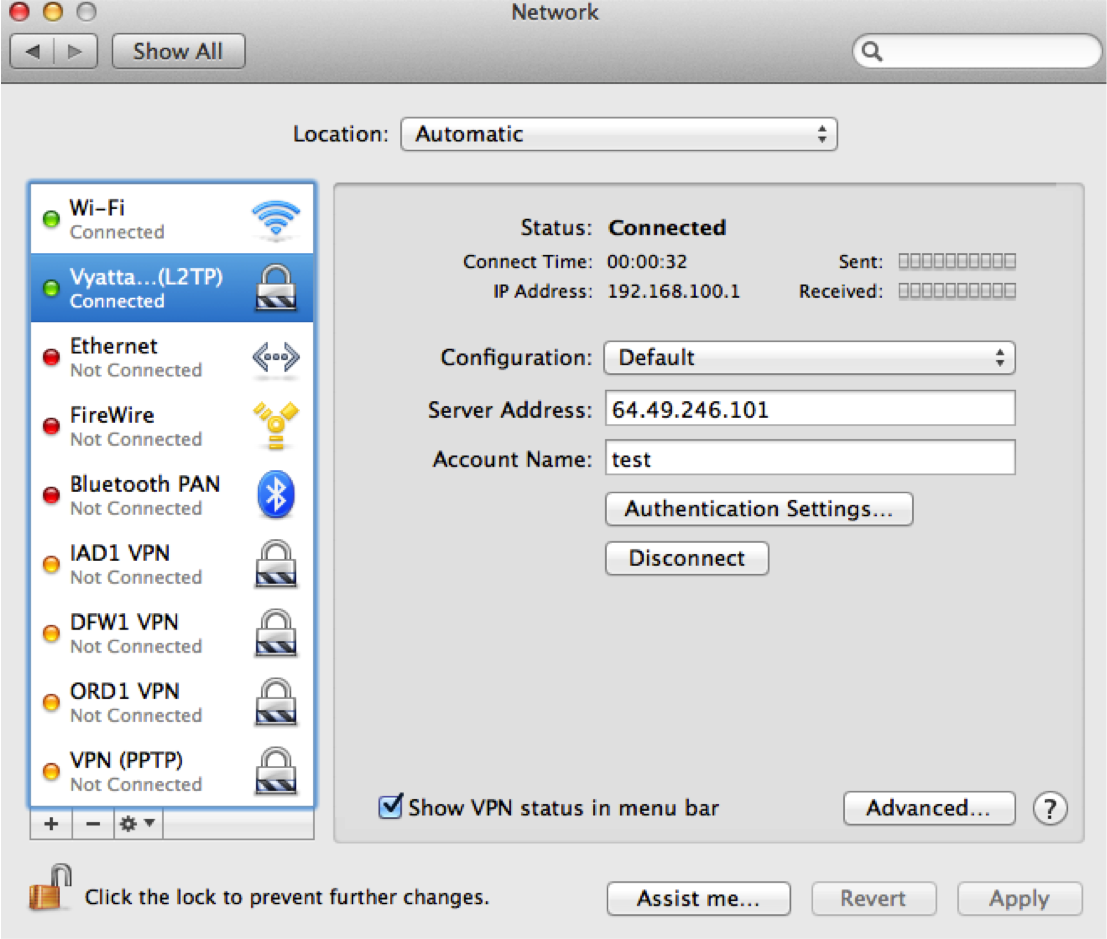Select the IAD1 VPN service
Image resolution: width=1107 pixels, height=939 pixels.
point(172,564)
